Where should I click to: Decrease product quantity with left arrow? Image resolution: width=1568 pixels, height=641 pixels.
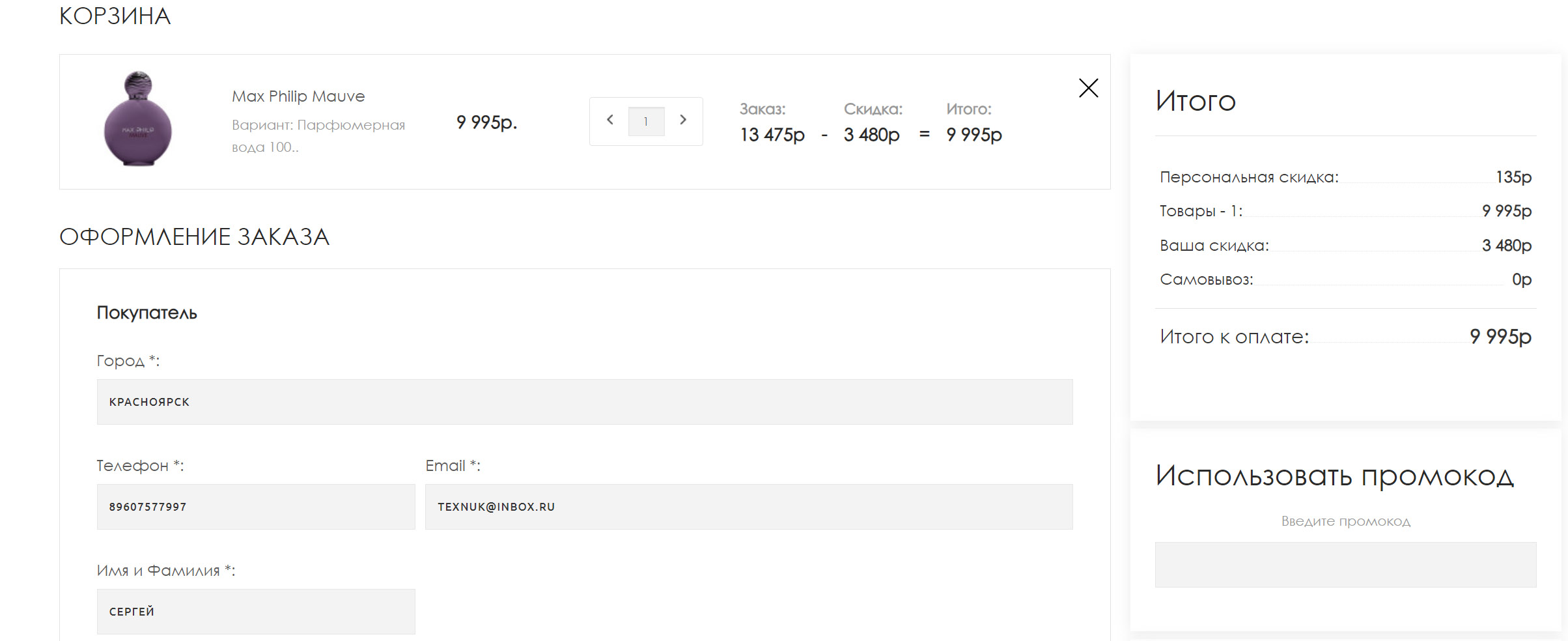pos(610,120)
